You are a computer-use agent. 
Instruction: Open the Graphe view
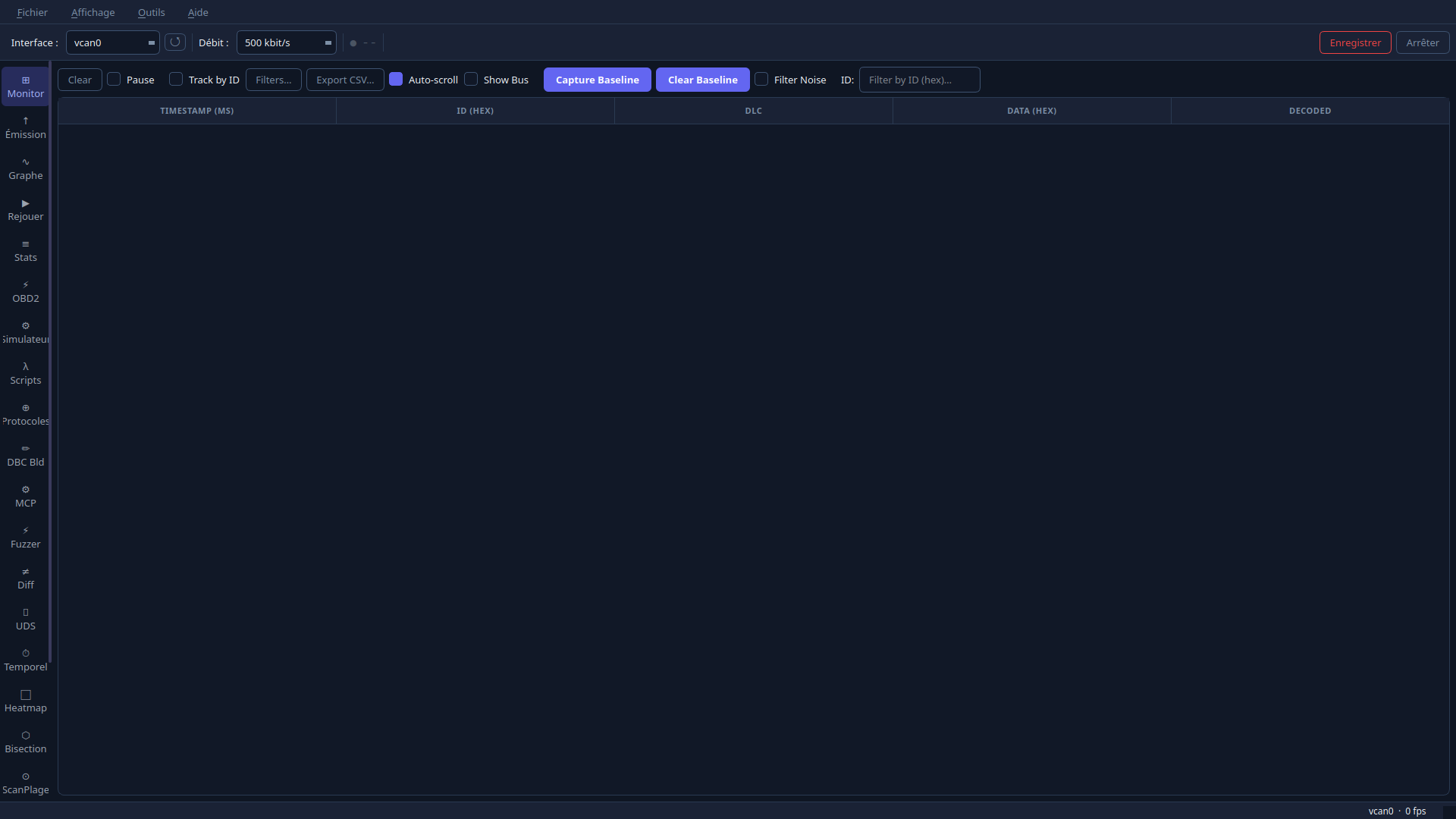(x=25, y=168)
